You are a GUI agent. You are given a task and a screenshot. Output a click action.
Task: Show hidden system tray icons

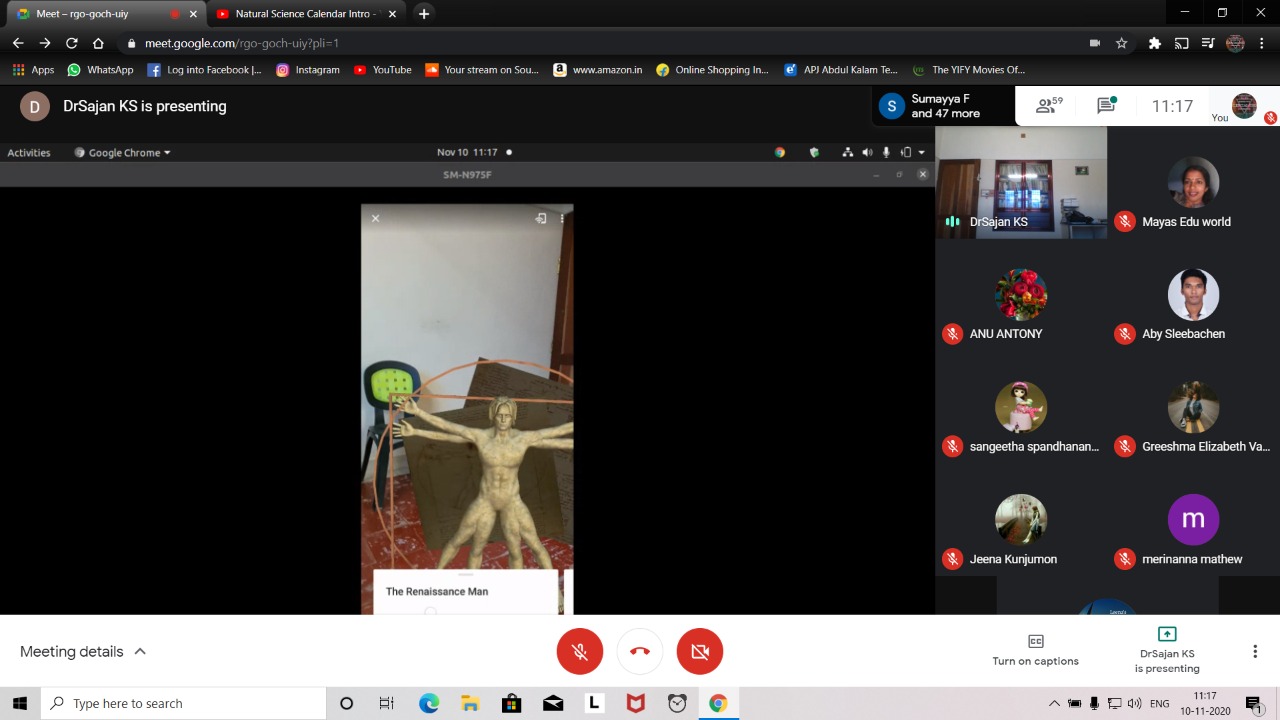point(1054,703)
